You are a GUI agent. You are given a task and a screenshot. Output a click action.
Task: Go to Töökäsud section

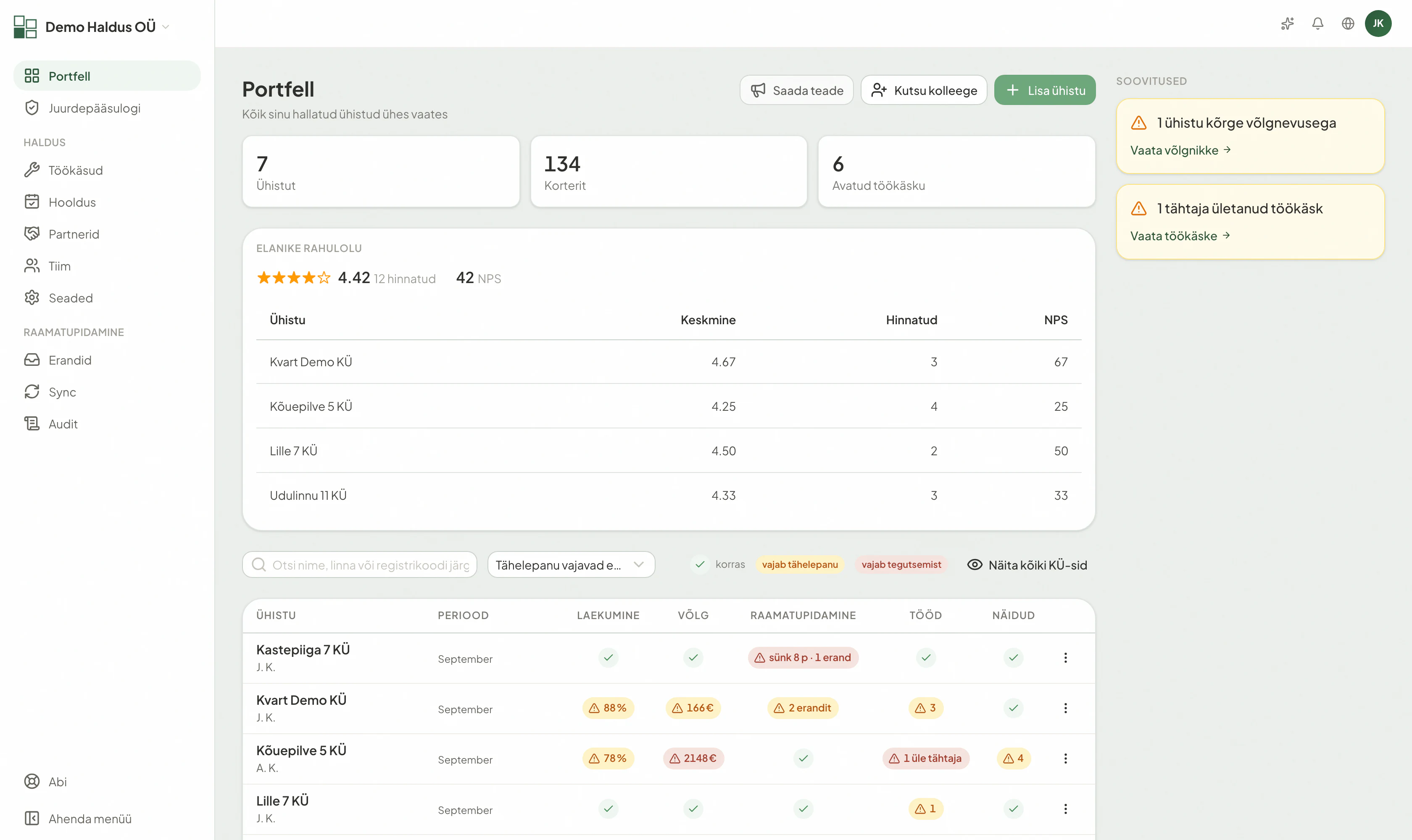107,170
